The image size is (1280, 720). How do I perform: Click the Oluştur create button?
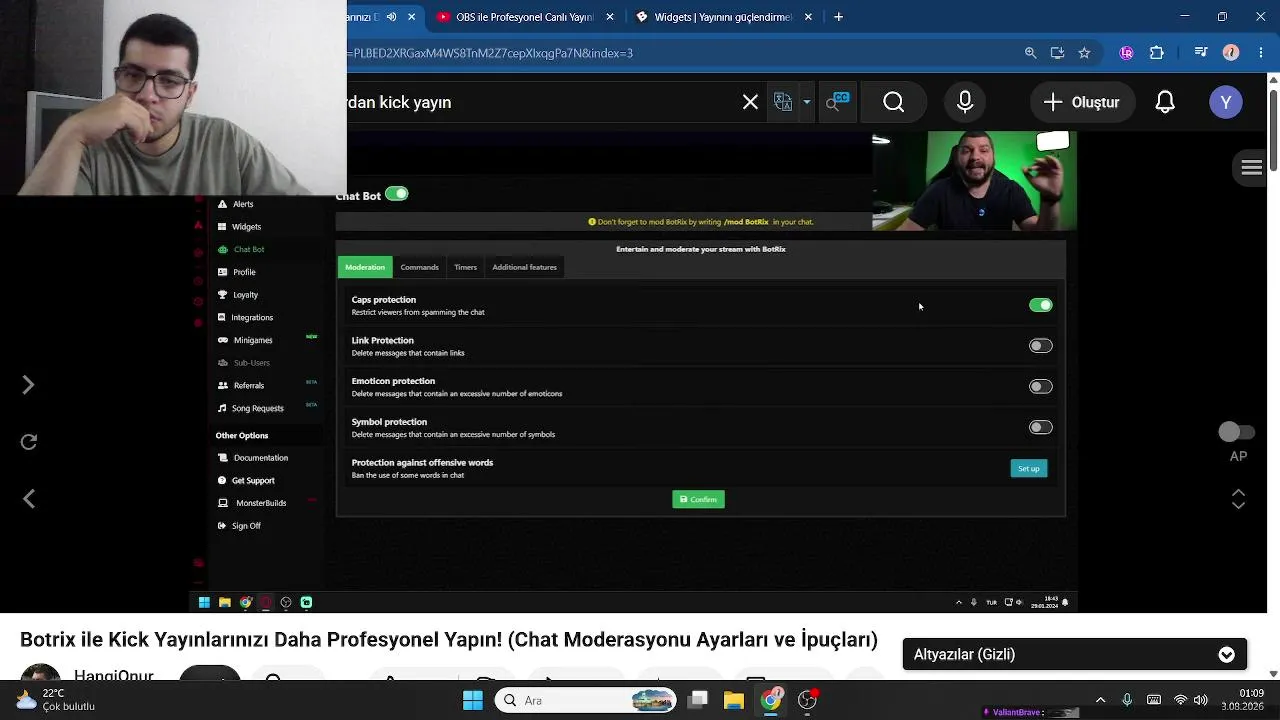[1082, 102]
